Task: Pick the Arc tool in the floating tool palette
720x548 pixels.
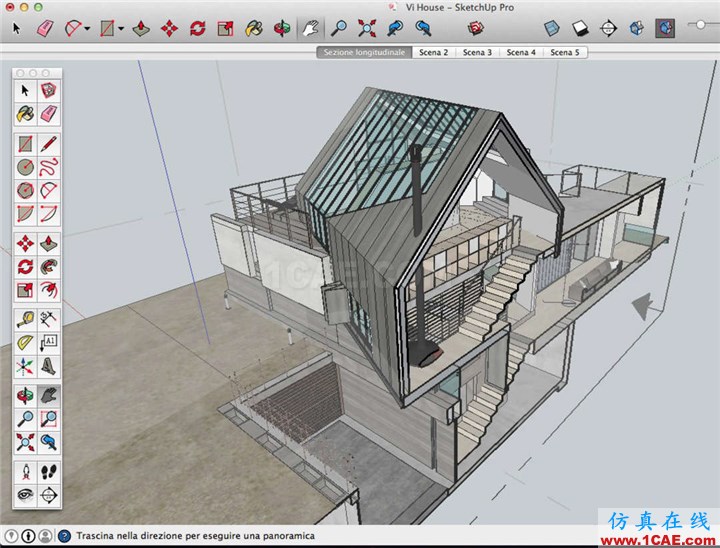Action: pyautogui.click(x=49, y=190)
